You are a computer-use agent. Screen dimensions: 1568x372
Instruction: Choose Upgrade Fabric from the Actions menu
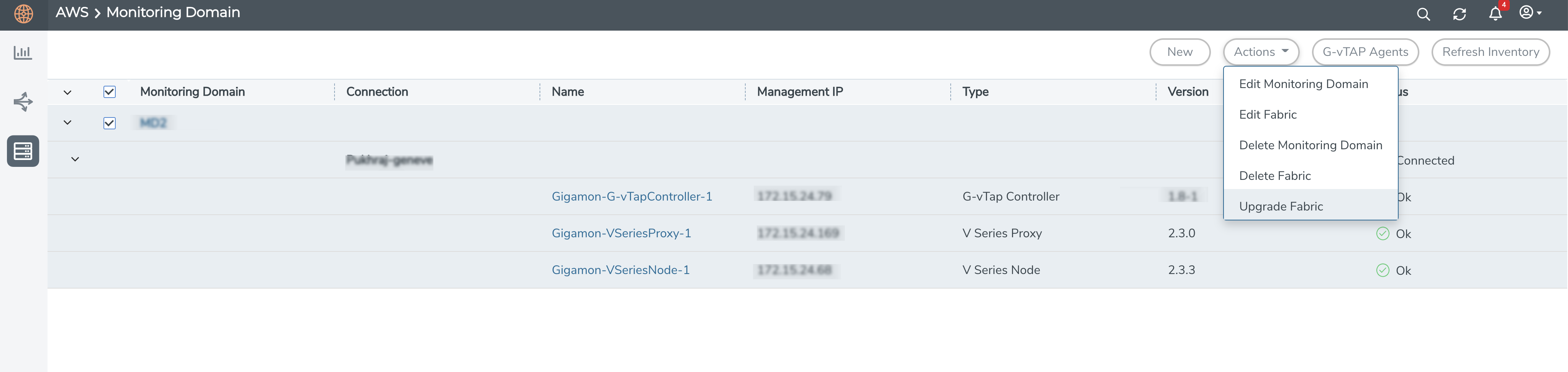point(1281,206)
